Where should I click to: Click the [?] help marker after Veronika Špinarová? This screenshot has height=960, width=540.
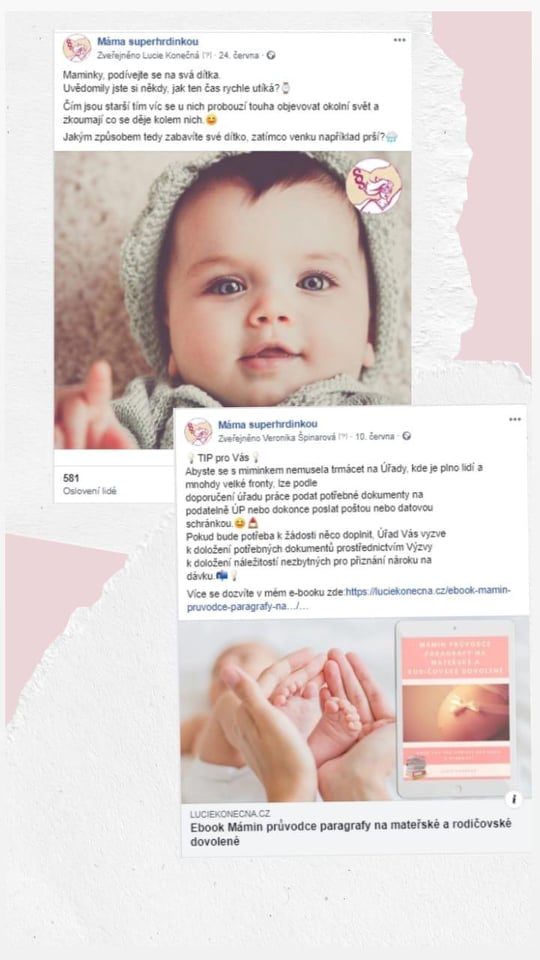(x=343, y=437)
